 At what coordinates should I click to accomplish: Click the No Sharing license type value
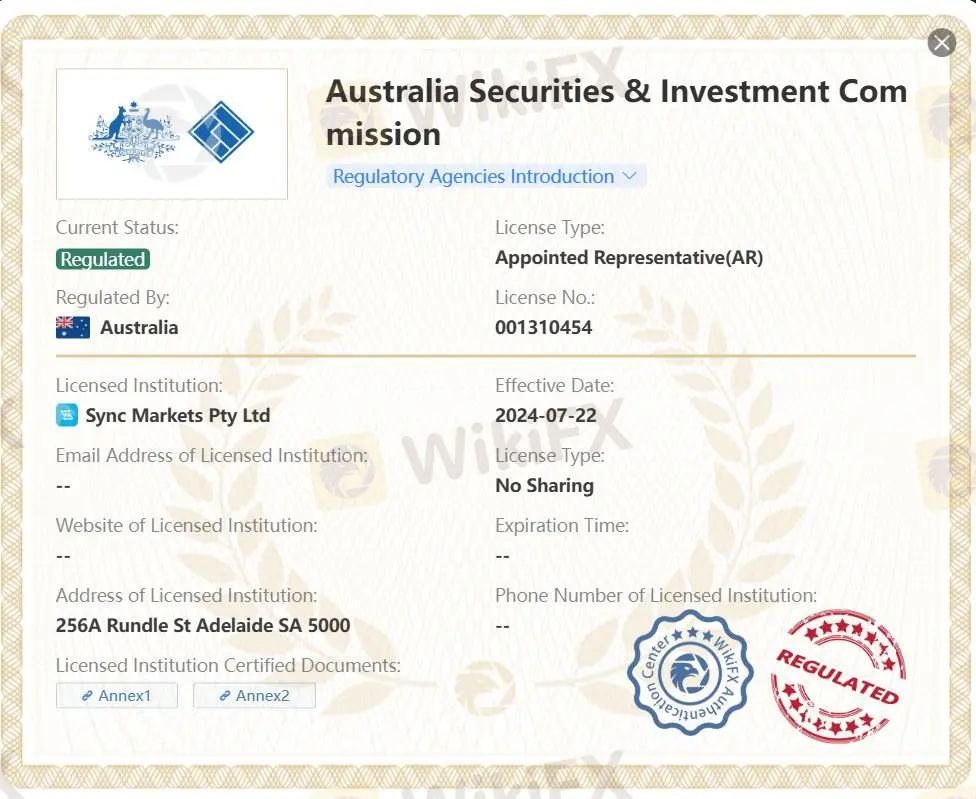point(544,486)
